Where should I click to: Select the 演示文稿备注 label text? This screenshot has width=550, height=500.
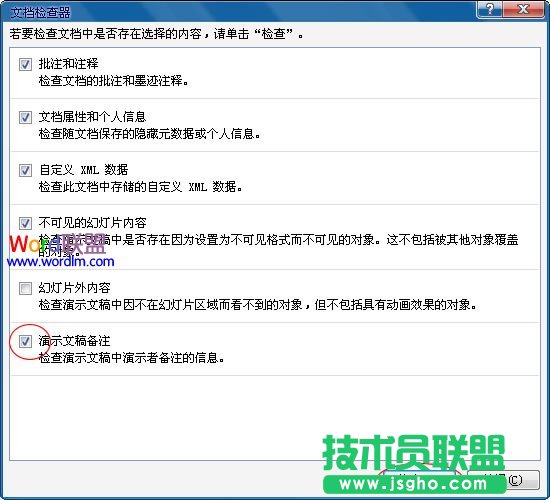(x=74, y=341)
